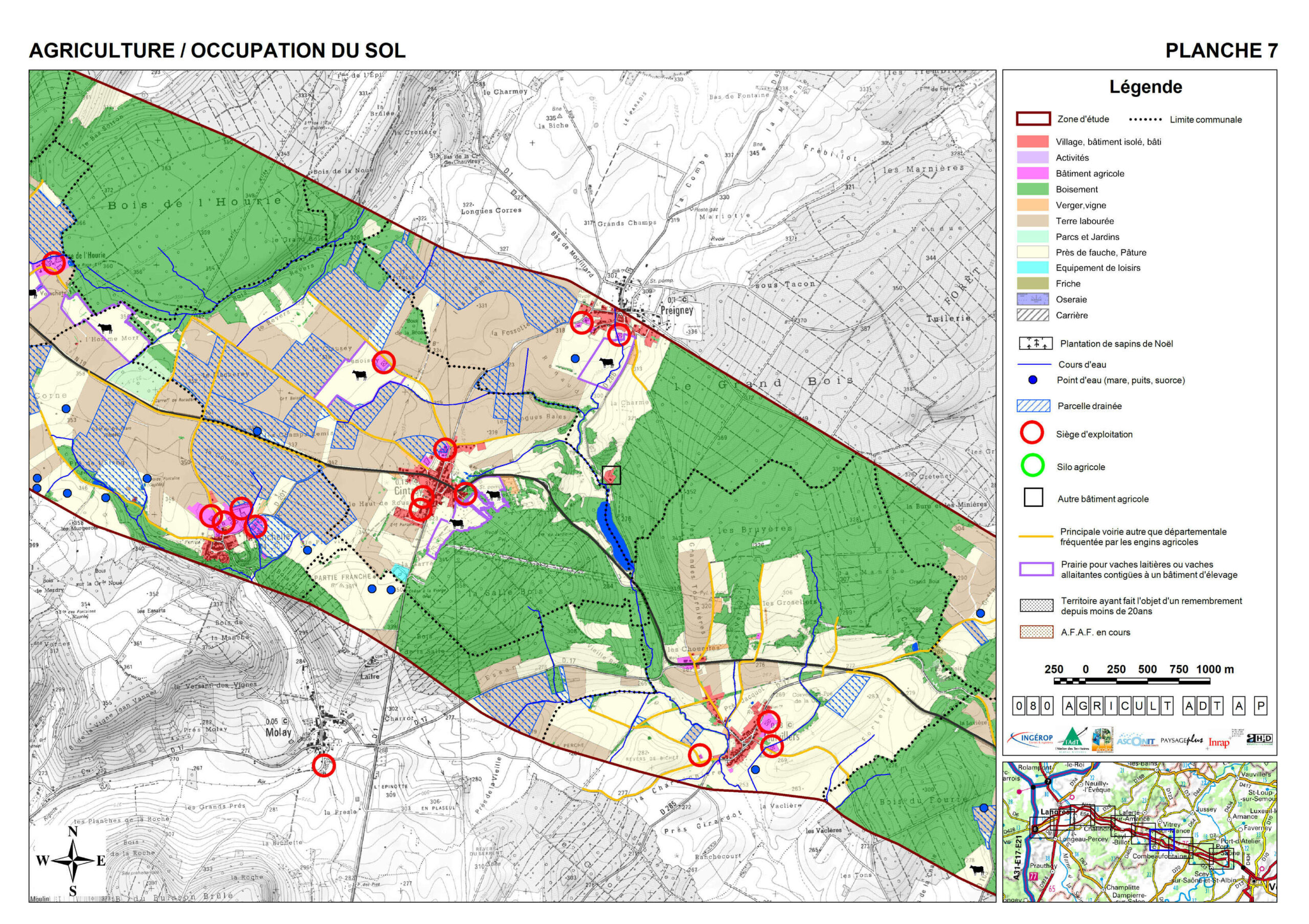Click the Friche olive swatch
1309x924 pixels.
point(1032,283)
